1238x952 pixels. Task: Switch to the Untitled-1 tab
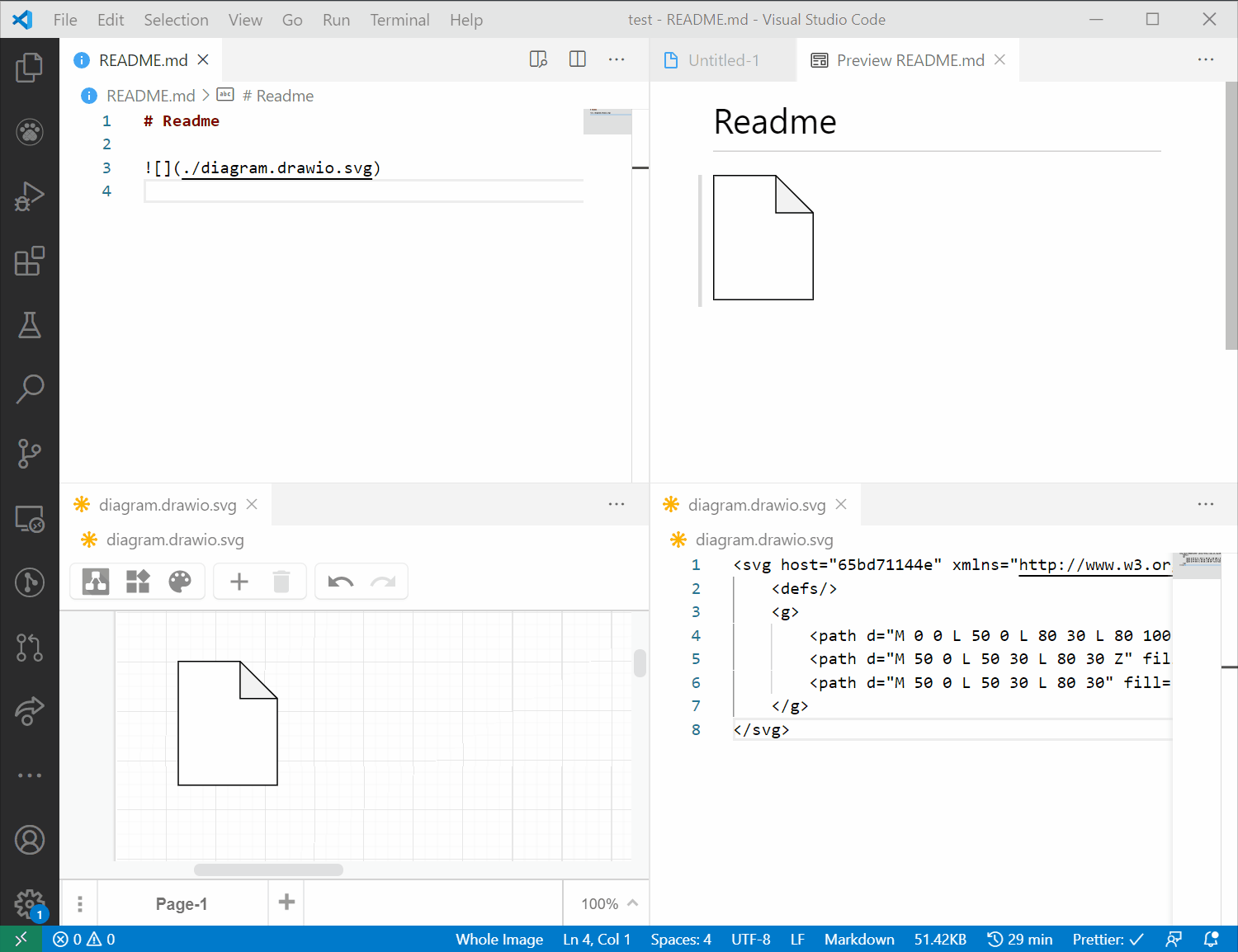[723, 60]
